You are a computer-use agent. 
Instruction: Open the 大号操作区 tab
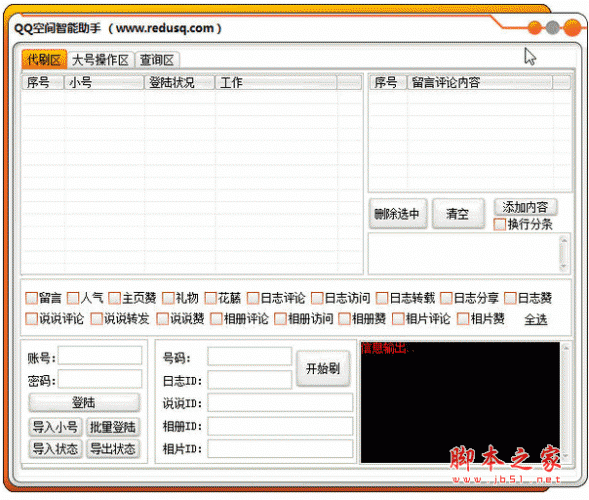coord(100,60)
